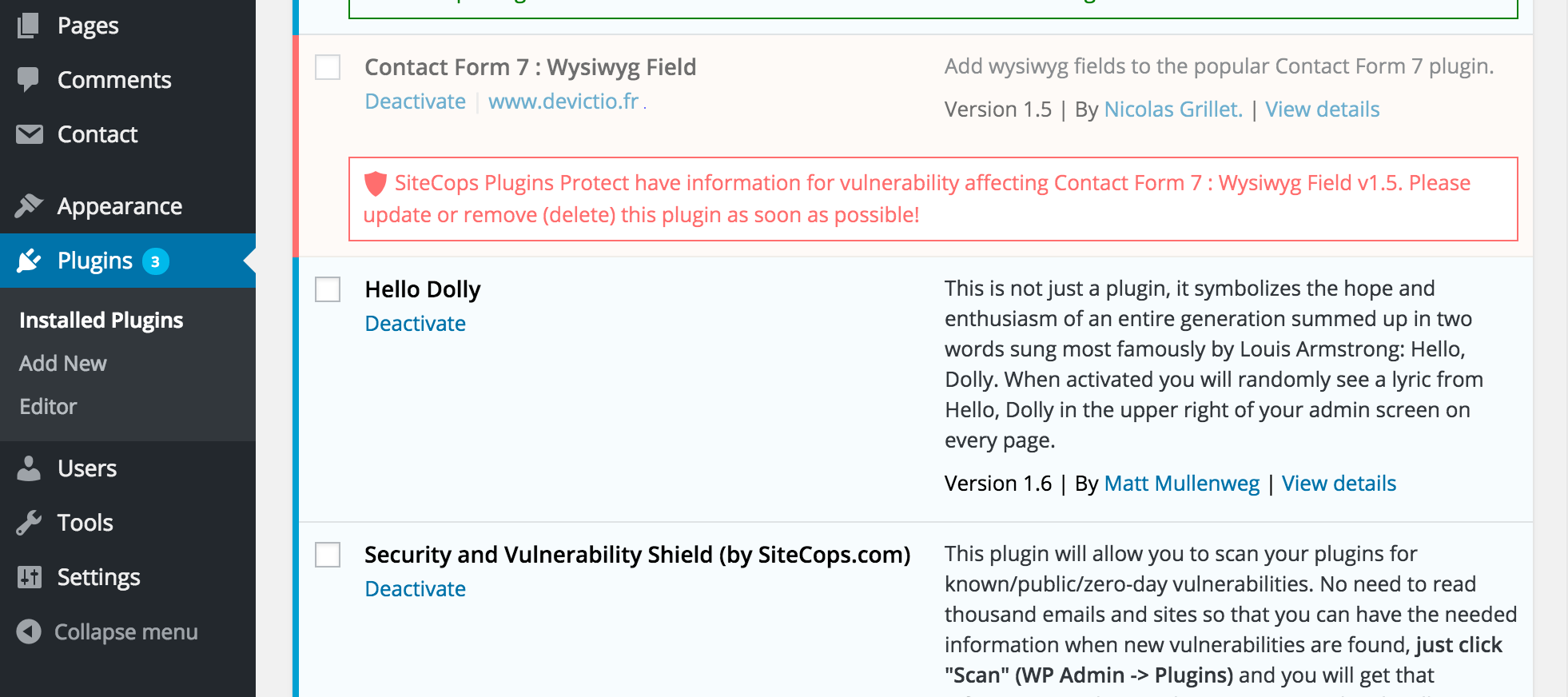Select the Hello Dolly plugin checkbox
1568x697 pixels.
click(328, 289)
